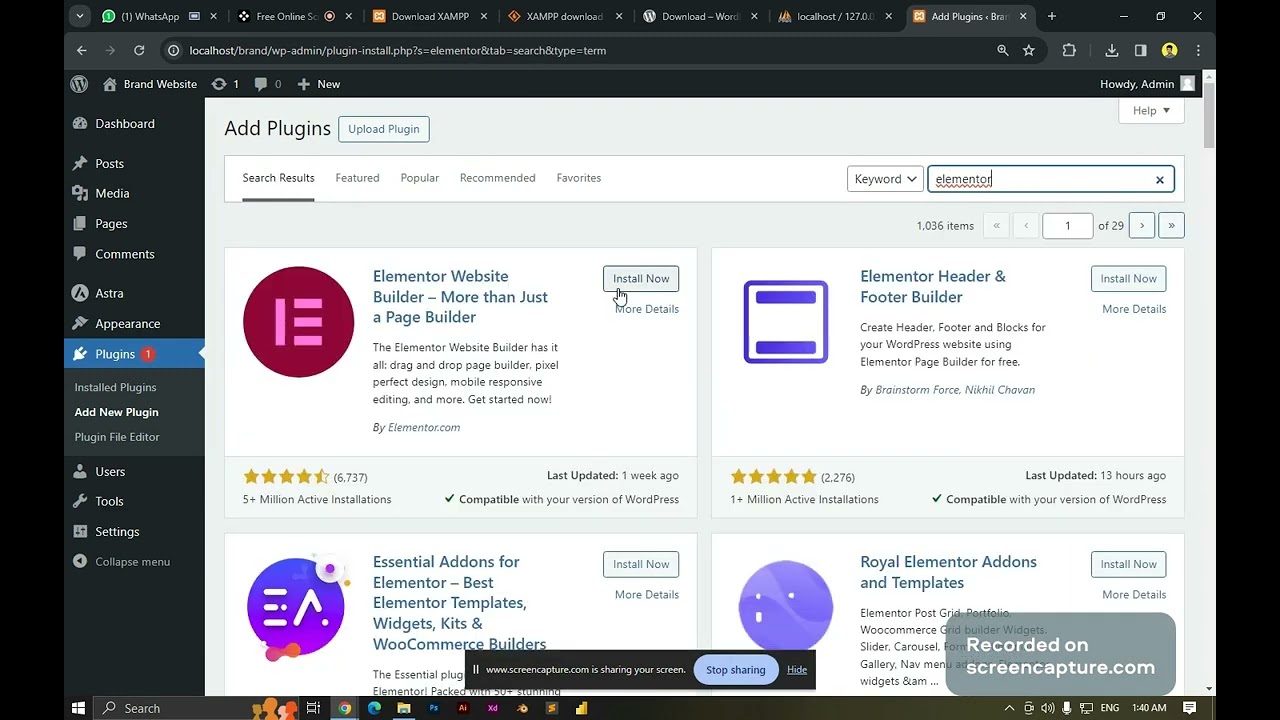This screenshot has height=720, width=1280.
Task: Open Photoshop from the taskbar
Action: coord(433,708)
